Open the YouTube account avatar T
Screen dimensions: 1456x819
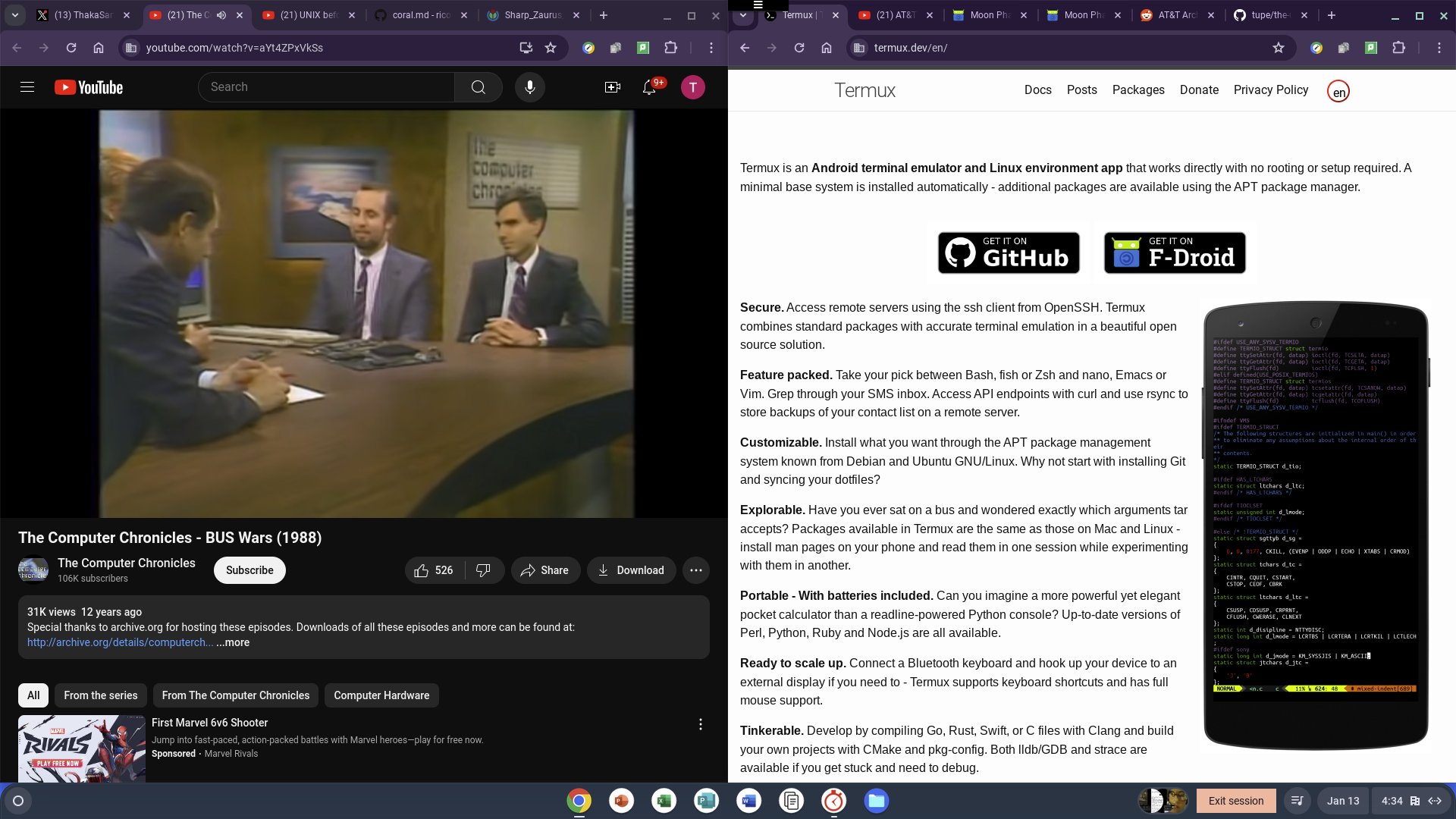coord(692,87)
